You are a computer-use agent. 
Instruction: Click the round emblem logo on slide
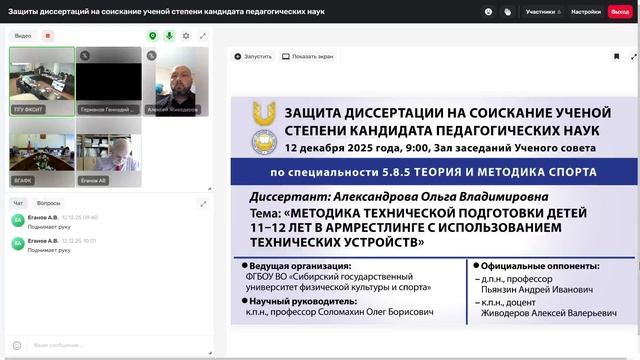(264, 142)
